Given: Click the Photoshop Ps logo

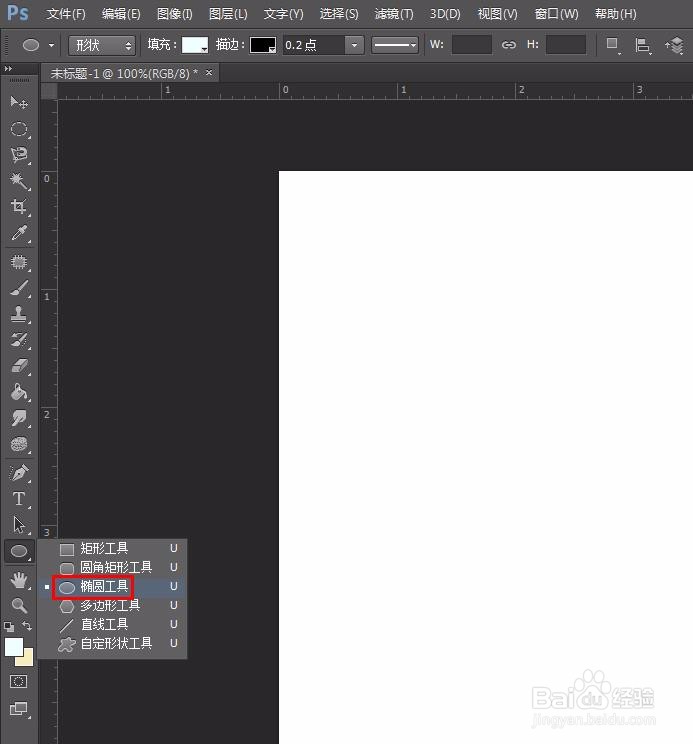Looking at the screenshot, I should (x=18, y=13).
